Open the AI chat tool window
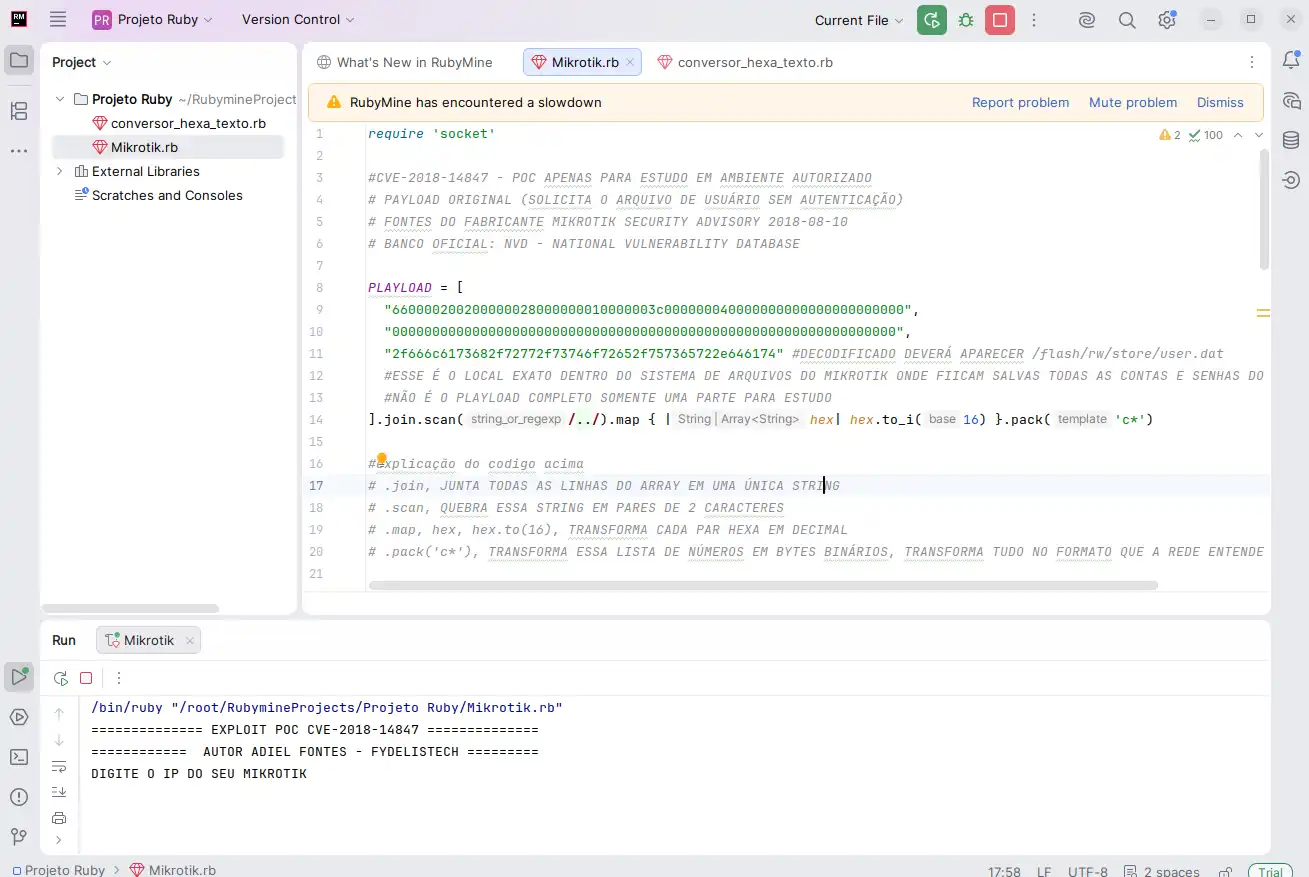Image resolution: width=1309 pixels, height=877 pixels. tap(1291, 100)
